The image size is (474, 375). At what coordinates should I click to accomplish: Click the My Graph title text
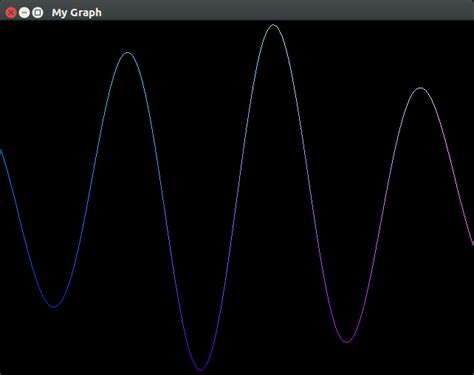coord(77,13)
